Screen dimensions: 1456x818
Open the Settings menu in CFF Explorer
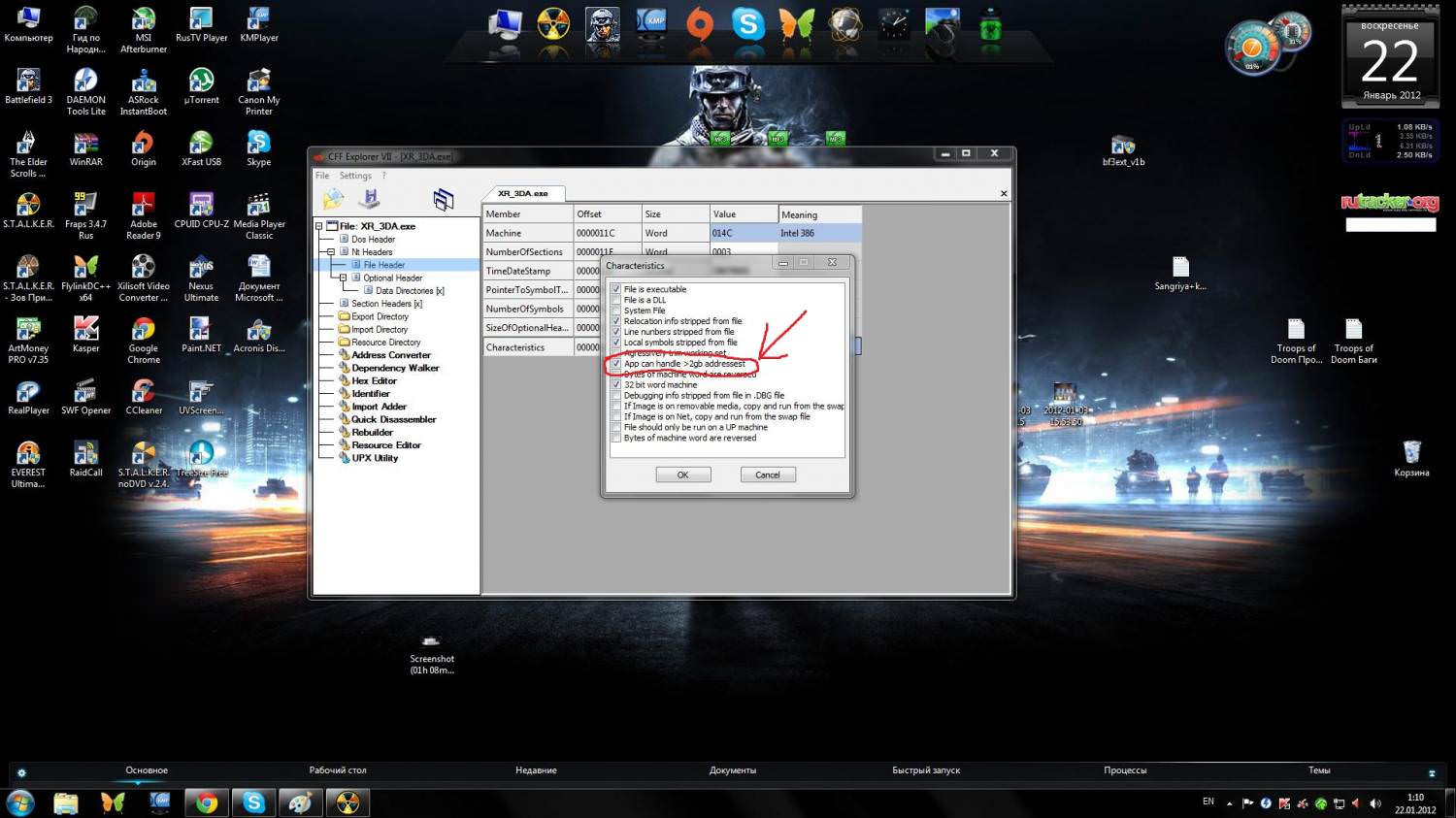pyautogui.click(x=355, y=176)
